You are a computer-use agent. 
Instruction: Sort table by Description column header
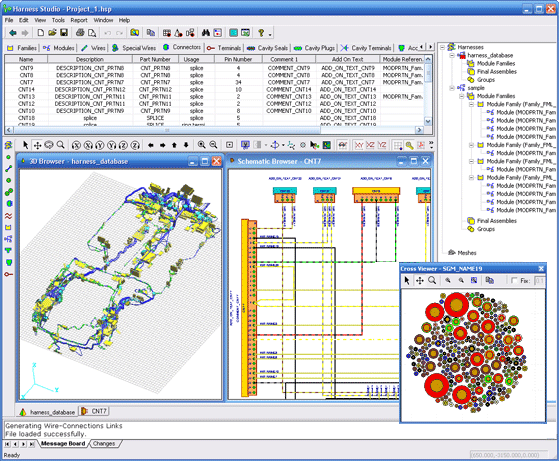[x=90, y=59]
